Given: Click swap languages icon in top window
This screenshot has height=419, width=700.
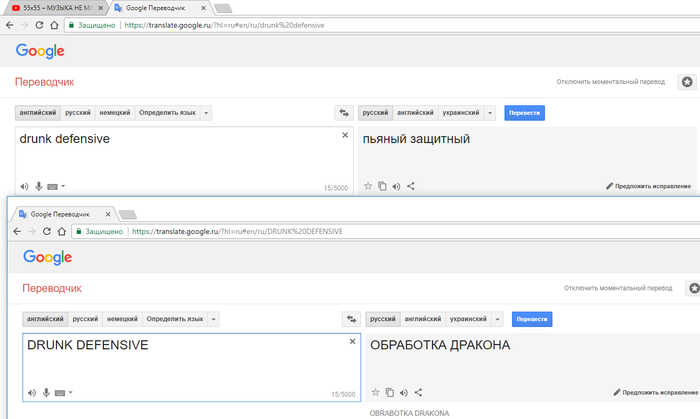Looking at the screenshot, I should pos(344,113).
